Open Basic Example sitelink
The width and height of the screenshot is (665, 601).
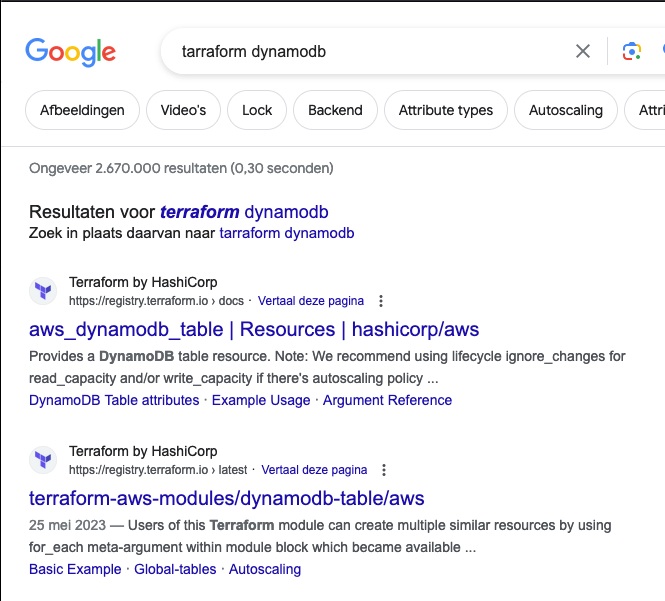[x=75, y=569]
